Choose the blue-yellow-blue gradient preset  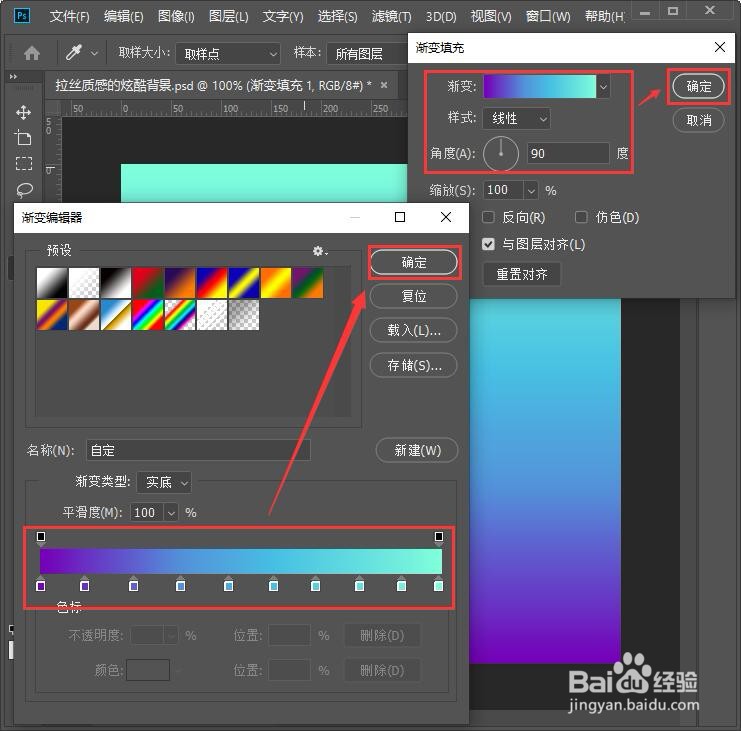click(244, 283)
